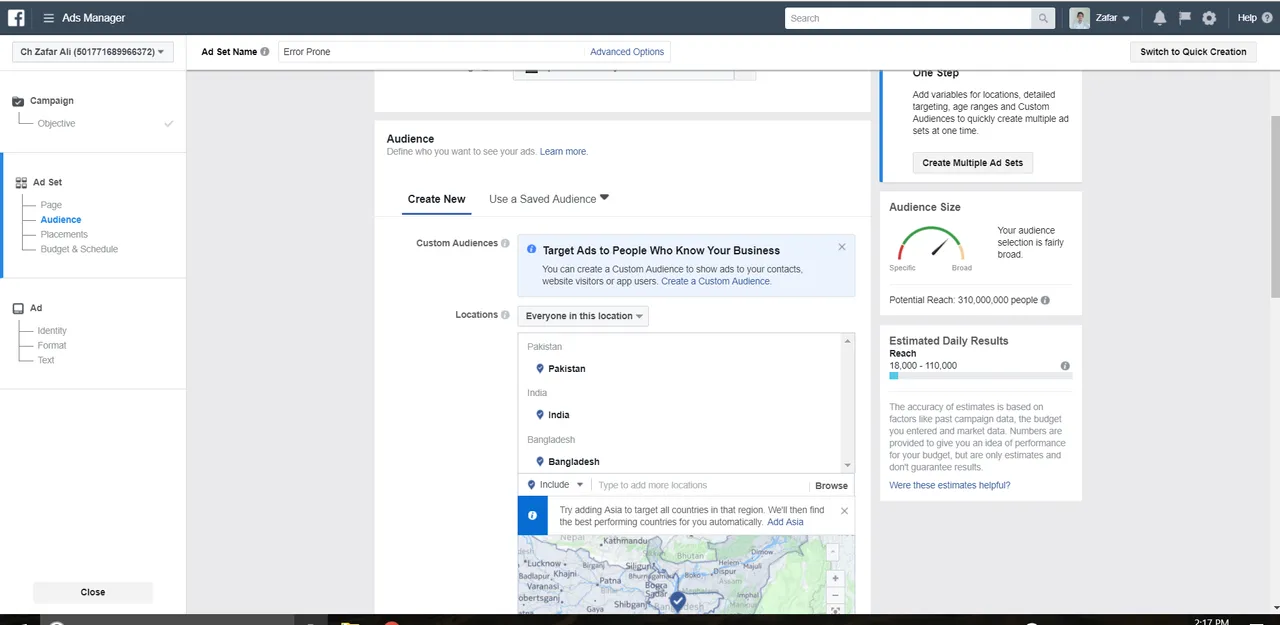Click Potential Reach info icon
The height and width of the screenshot is (625, 1280).
pos(1045,300)
